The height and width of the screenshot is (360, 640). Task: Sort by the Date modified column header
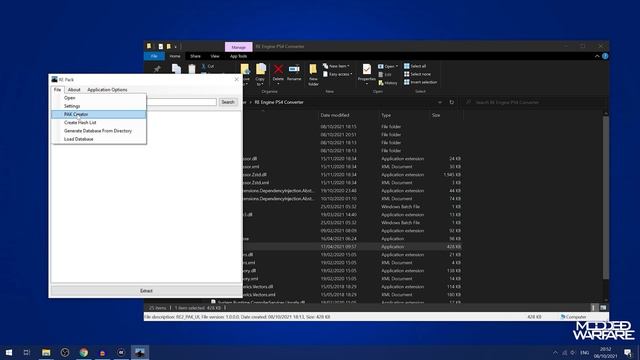(335, 115)
